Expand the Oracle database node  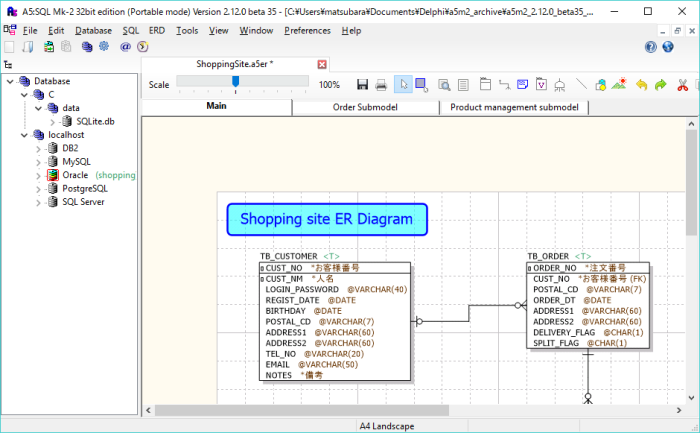click(x=38, y=176)
